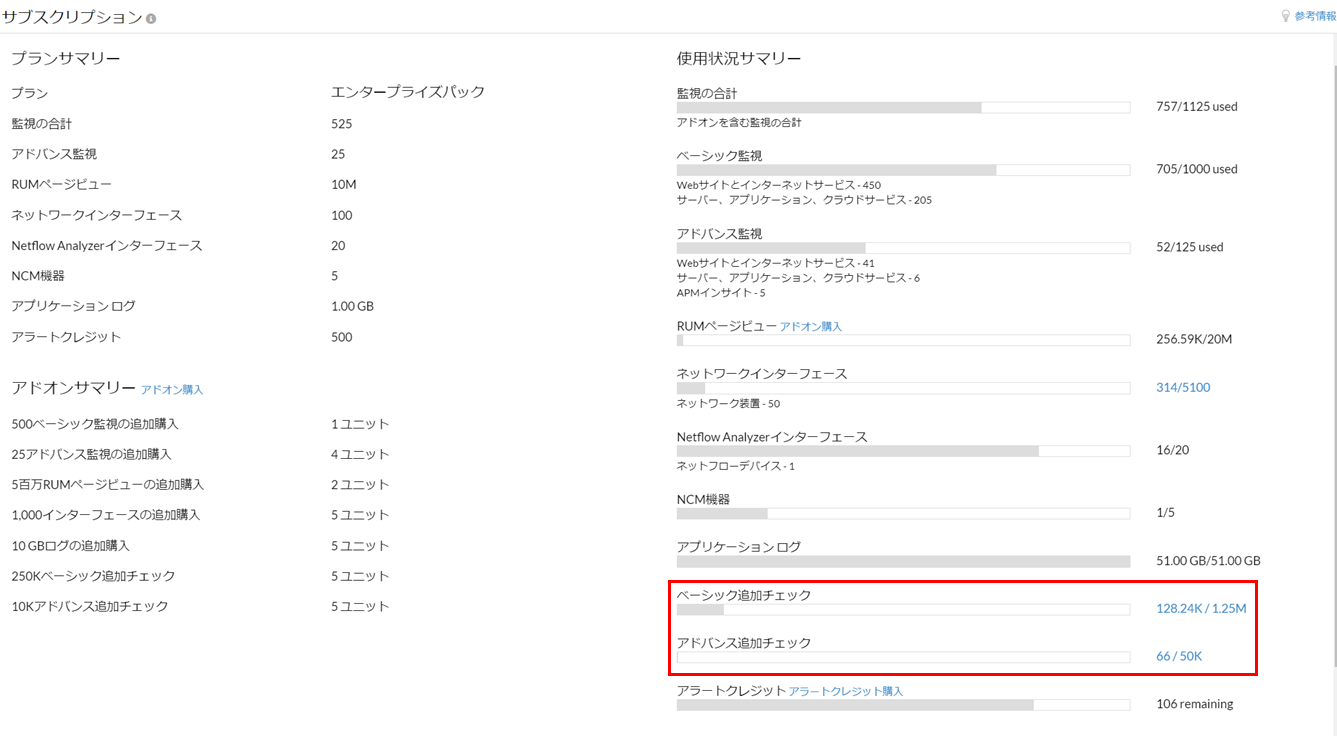Viewport: 1337px width, 736px height.
Task: Open the アラートクレジット購入 link
Action: 845,691
